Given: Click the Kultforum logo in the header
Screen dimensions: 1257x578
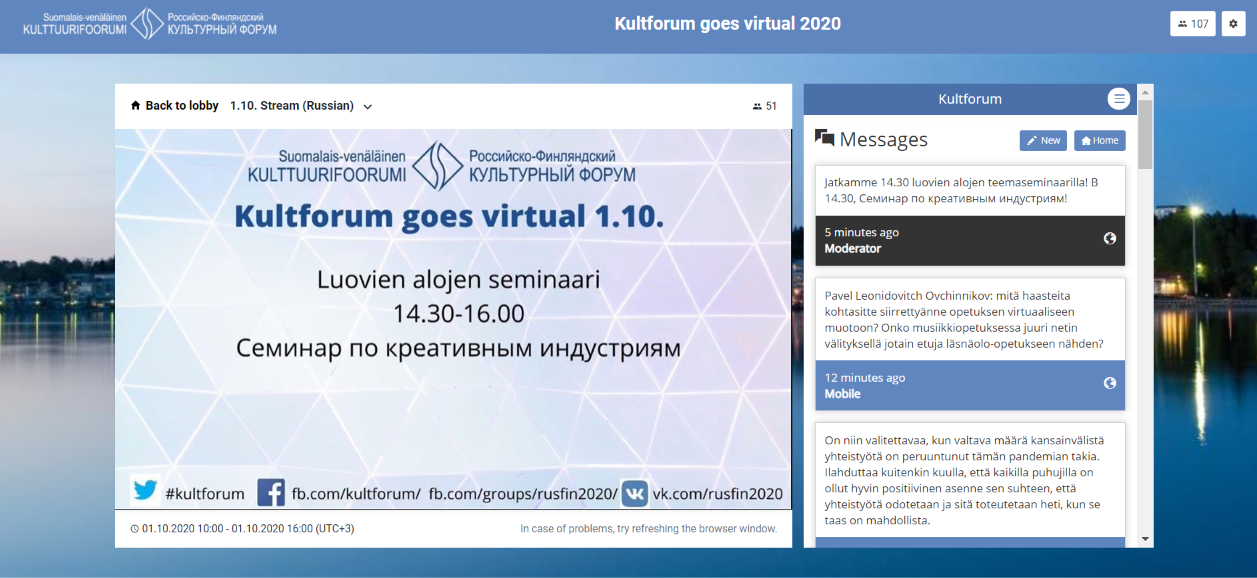Looking at the screenshot, I should 150,24.
